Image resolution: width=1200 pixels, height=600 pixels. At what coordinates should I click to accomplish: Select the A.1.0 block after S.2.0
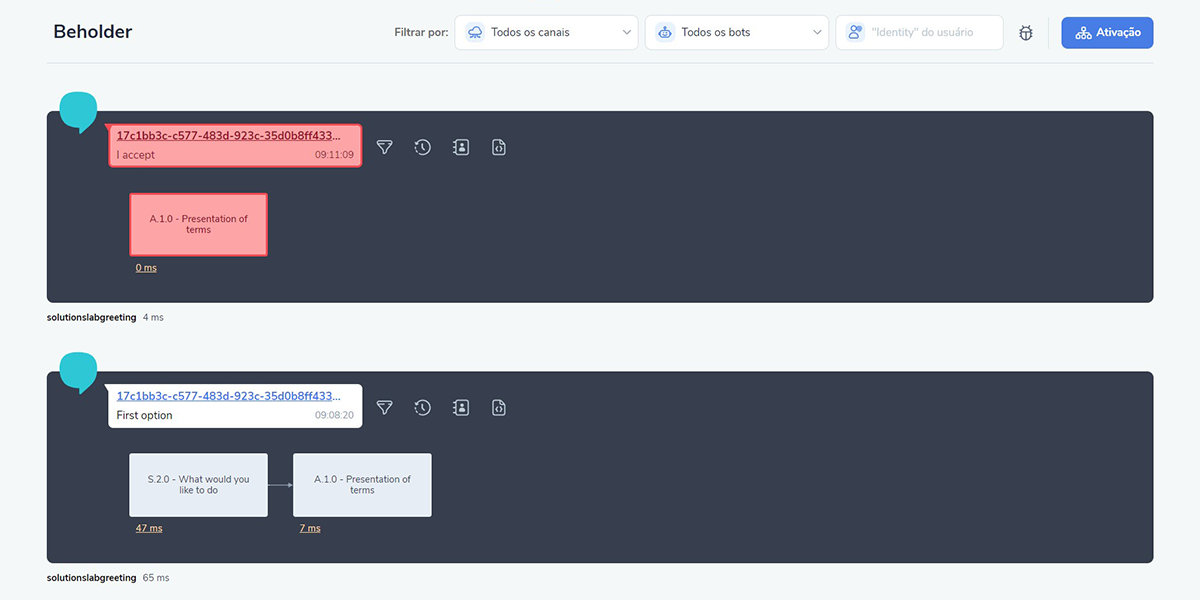click(x=362, y=485)
